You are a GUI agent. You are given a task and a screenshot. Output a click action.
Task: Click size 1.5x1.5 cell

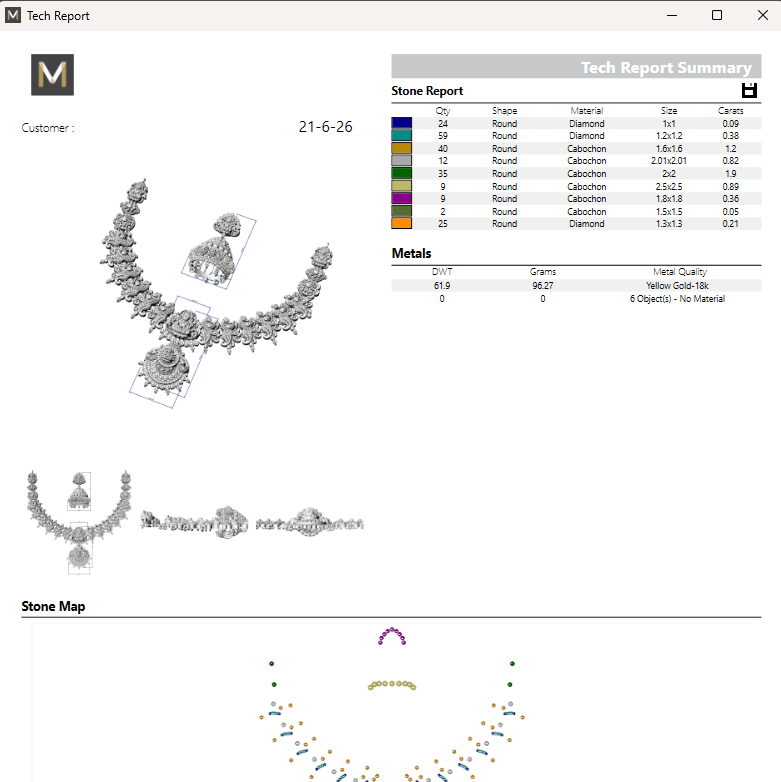click(668, 211)
